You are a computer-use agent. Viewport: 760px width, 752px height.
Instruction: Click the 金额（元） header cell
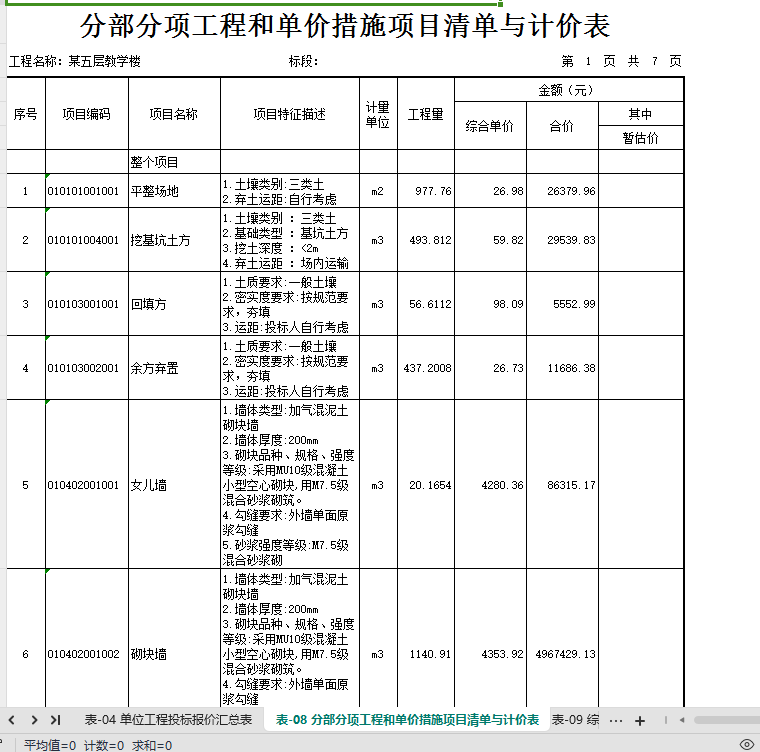point(569,90)
